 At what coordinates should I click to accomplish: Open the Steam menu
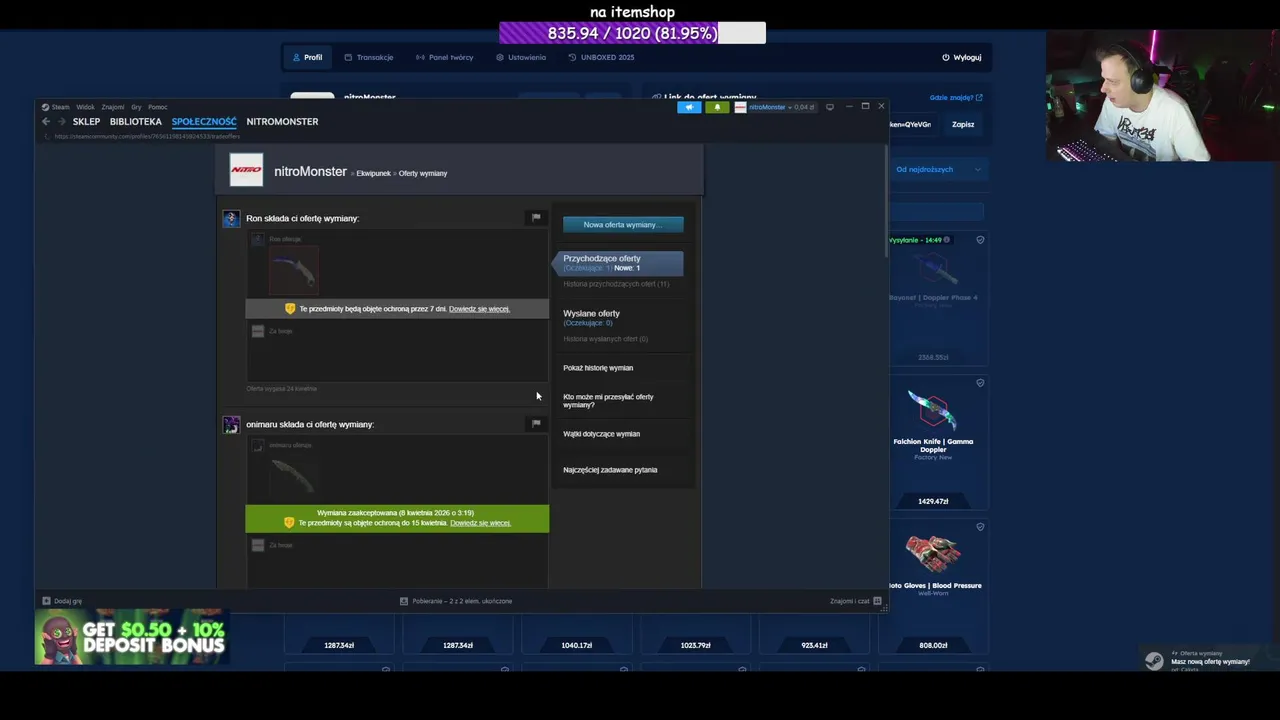coord(61,107)
